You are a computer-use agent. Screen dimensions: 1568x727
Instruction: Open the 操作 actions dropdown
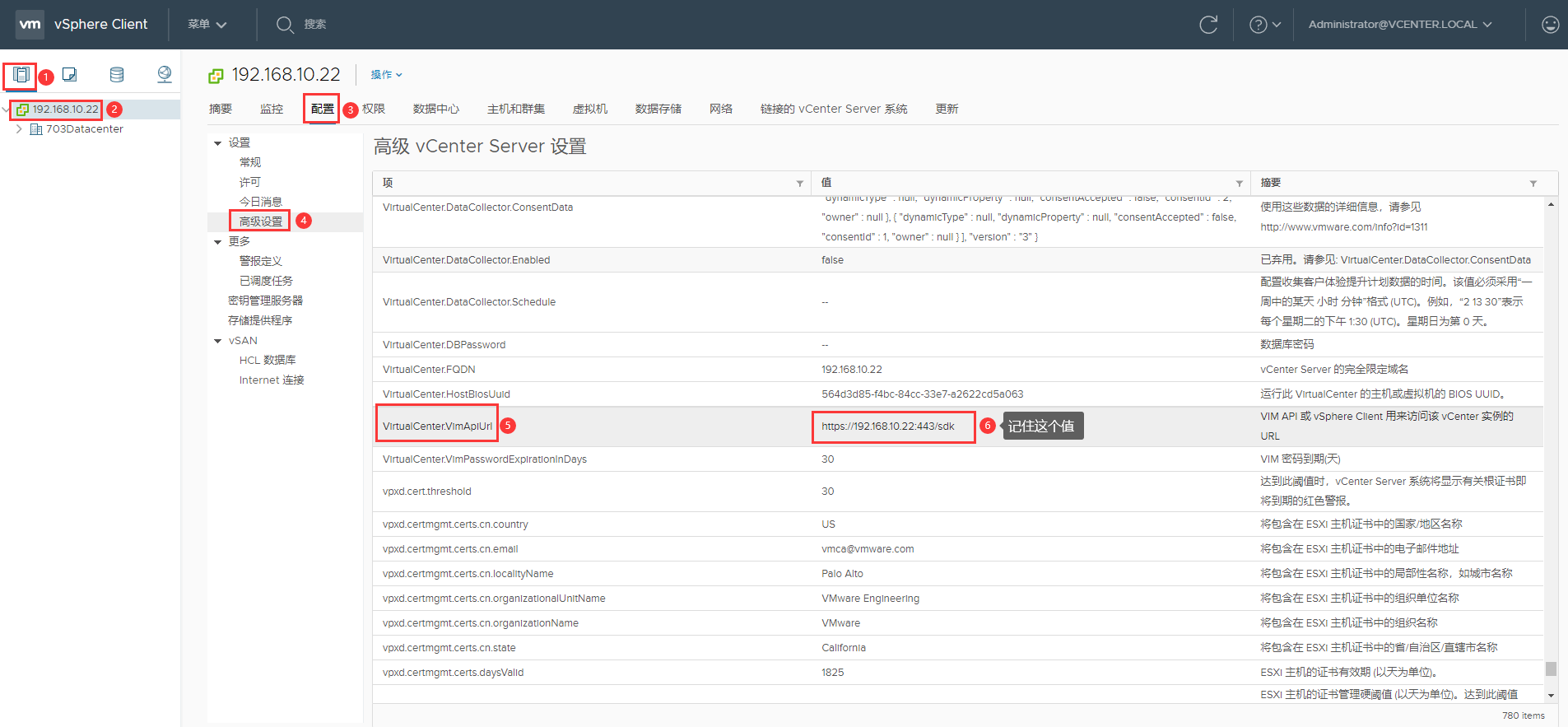coord(386,75)
